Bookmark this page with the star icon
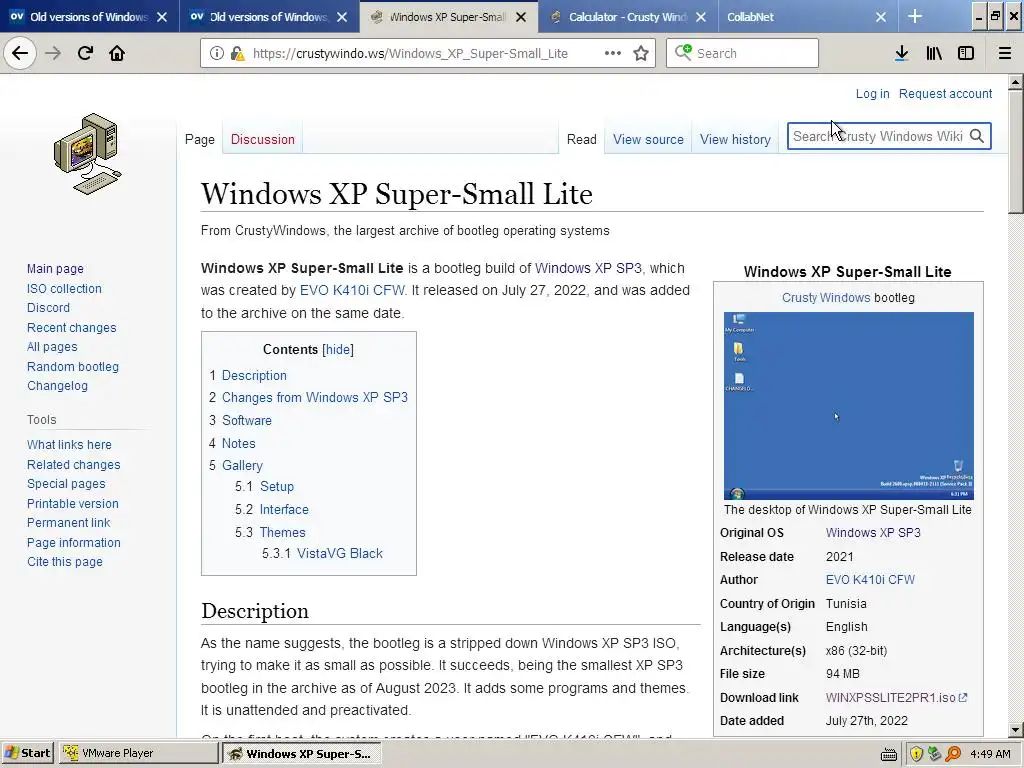The image size is (1024, 768). pyautogui.click(x=641, y=54)
